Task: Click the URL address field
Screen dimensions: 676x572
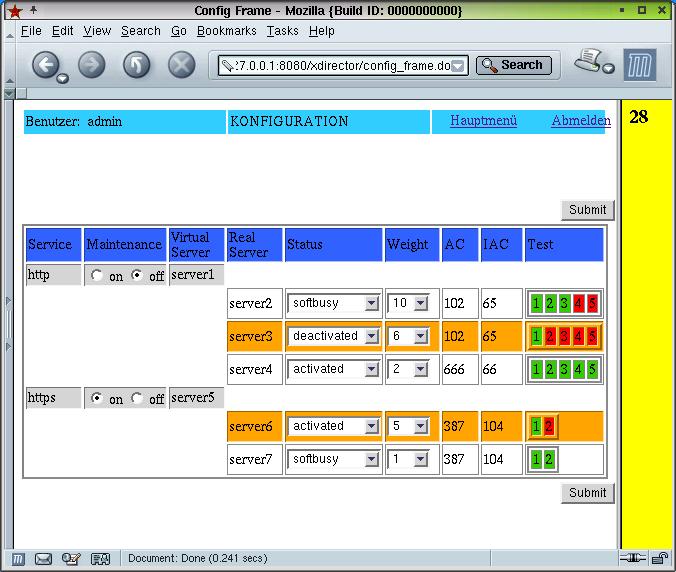Action: [x=335, y=66]
